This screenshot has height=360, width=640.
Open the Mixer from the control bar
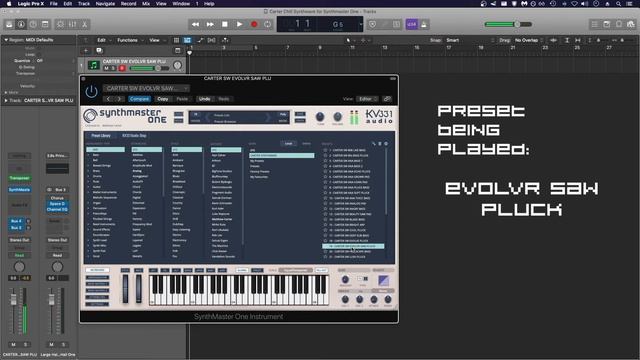coord(73,24)
